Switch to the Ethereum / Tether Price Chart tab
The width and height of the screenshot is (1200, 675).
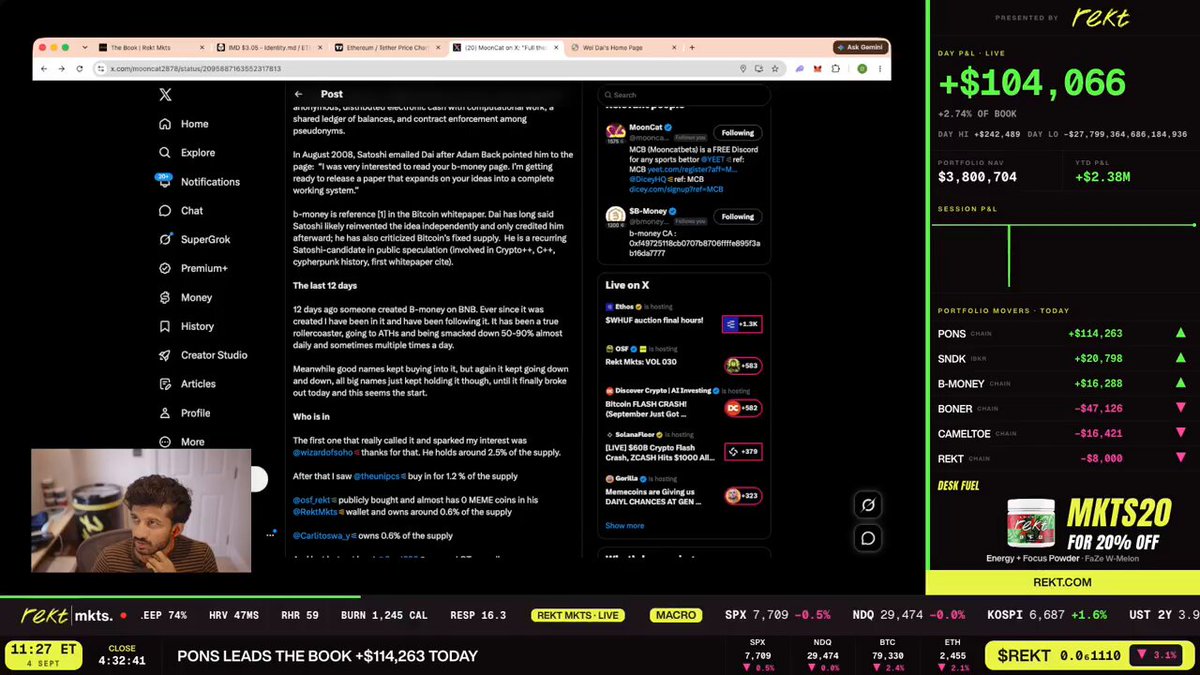coord(388,47)
